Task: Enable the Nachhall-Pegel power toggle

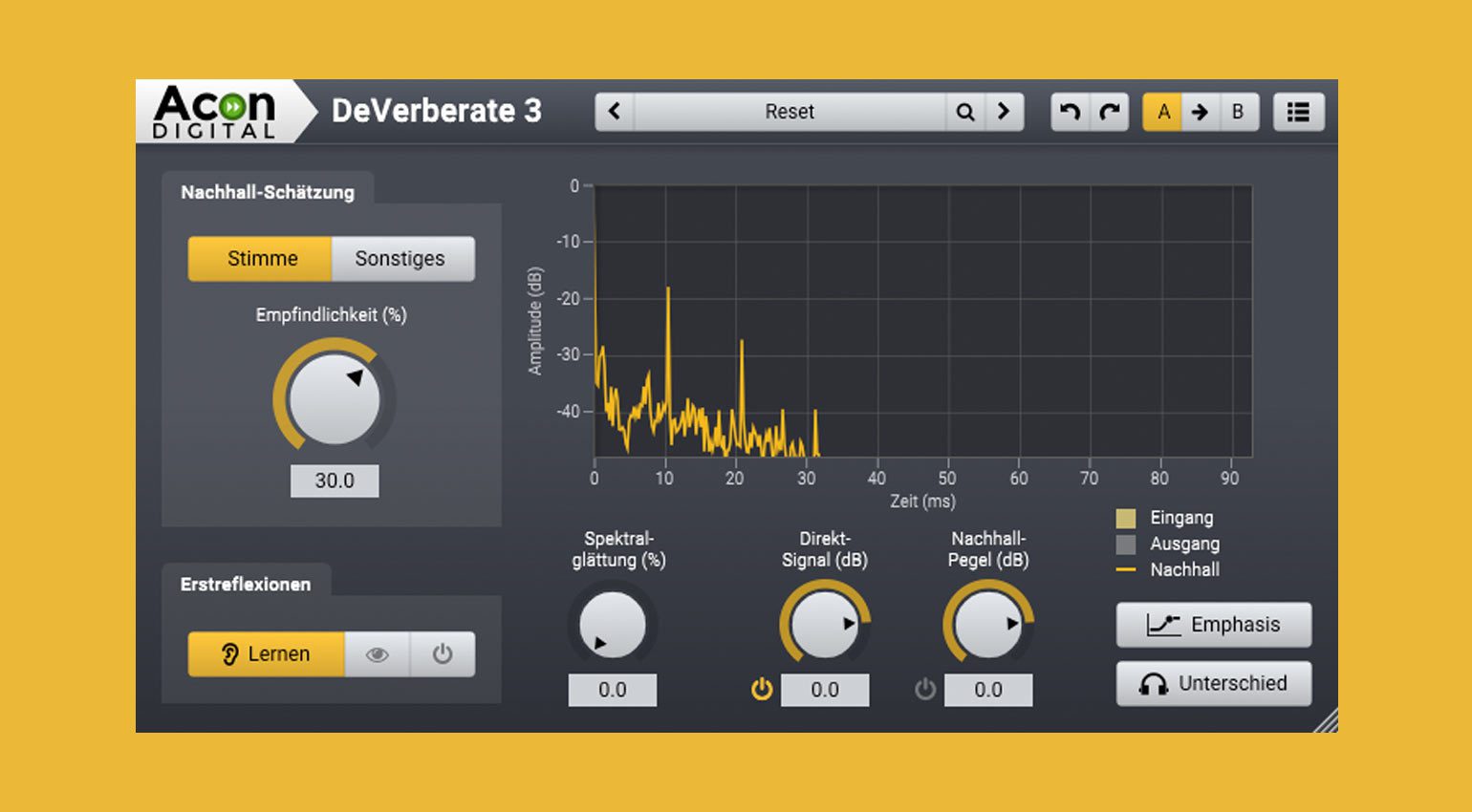Action: point(923,690)
